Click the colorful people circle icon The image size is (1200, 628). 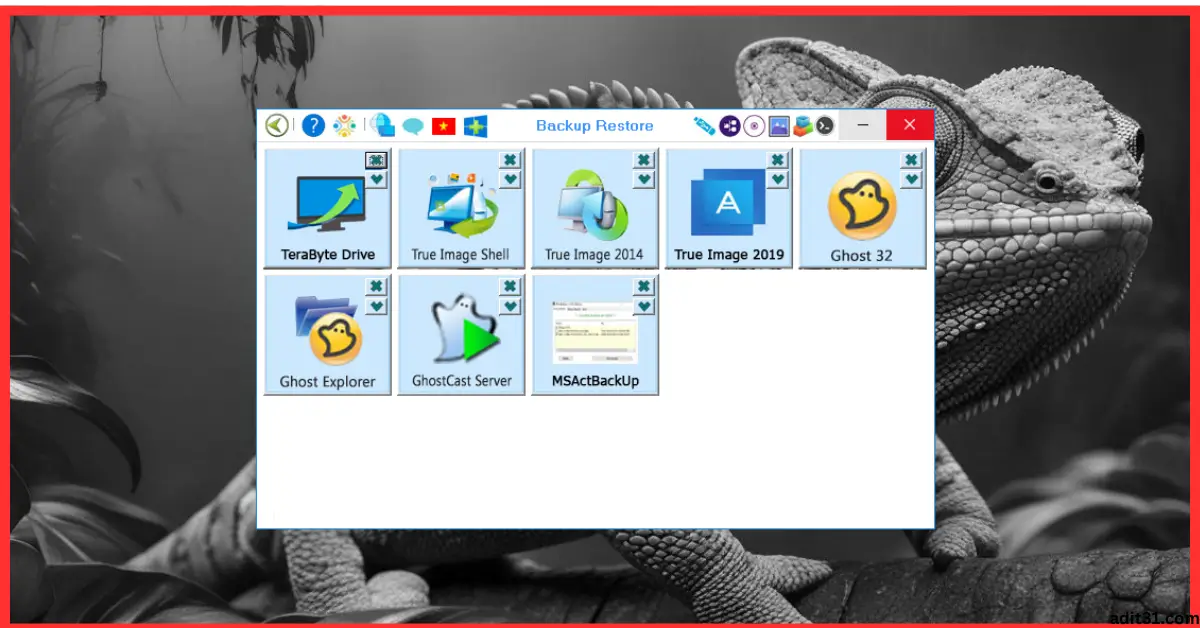coord(344,125)
